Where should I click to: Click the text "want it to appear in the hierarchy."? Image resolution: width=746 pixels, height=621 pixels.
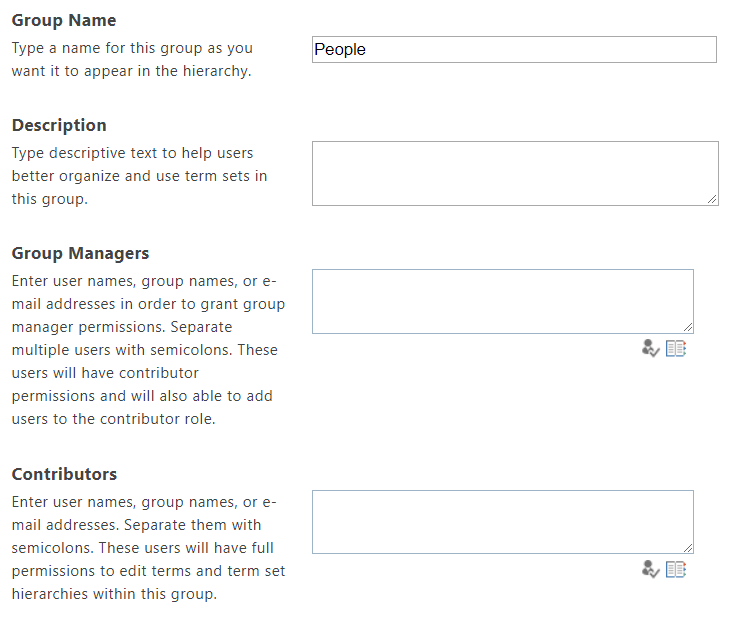(x=131, y=71)
